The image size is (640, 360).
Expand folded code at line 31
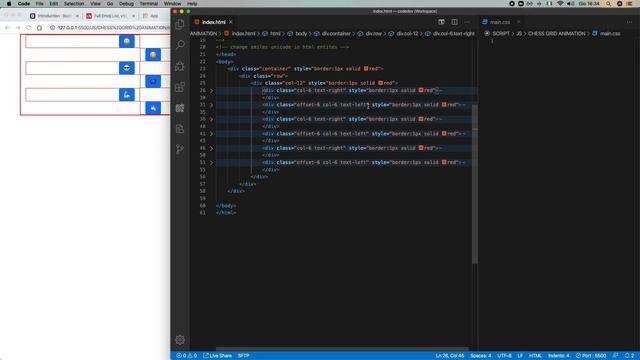pos(211,105)
